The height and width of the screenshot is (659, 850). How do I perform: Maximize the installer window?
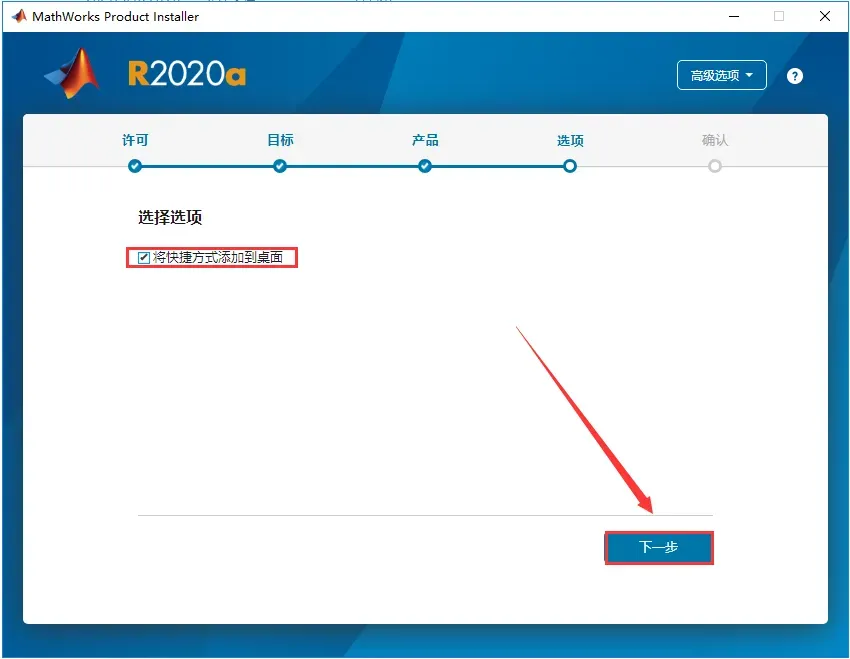pos(779,16)
